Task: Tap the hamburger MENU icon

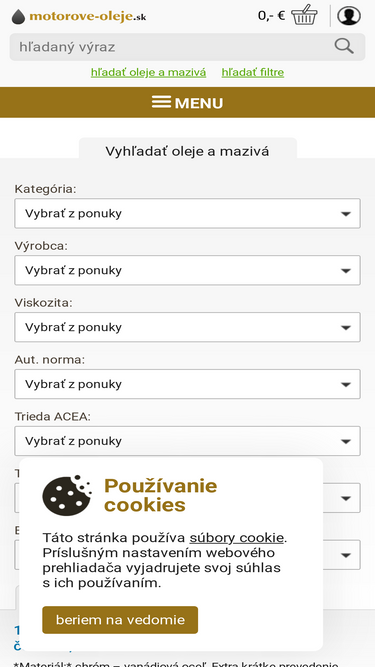Action: click(x=162, y=103)
